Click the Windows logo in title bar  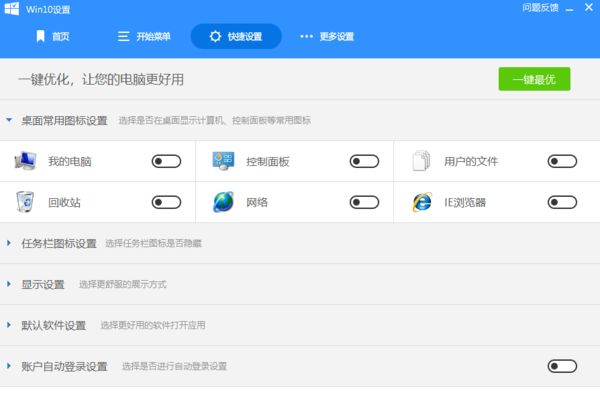(x=11, y=8)
